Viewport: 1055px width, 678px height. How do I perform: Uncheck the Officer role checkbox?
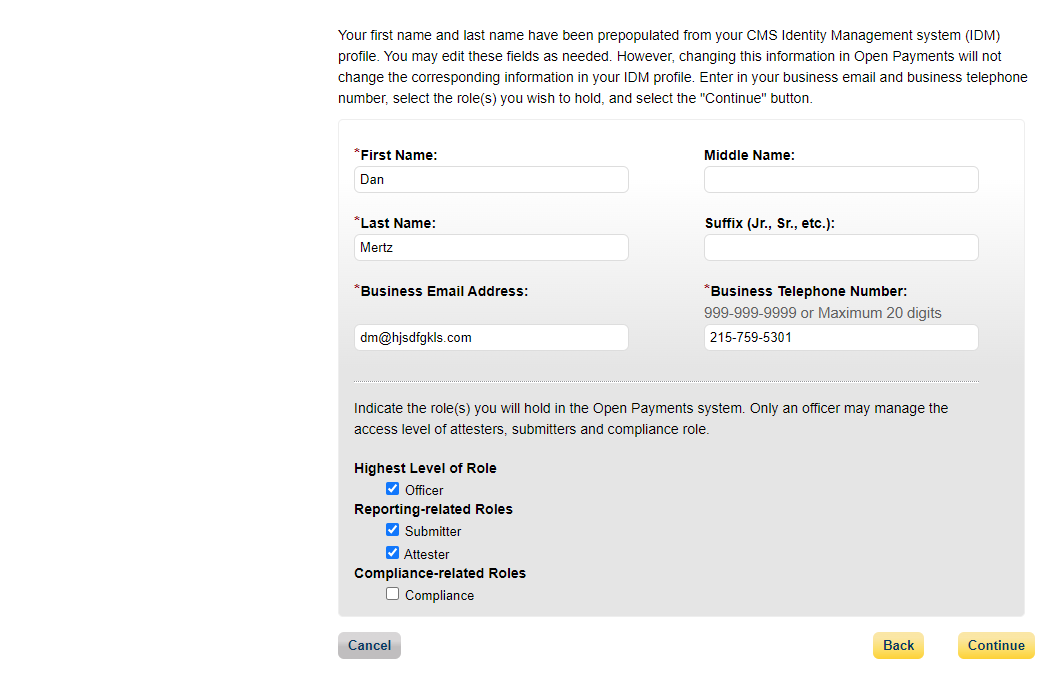click(393, 489)
